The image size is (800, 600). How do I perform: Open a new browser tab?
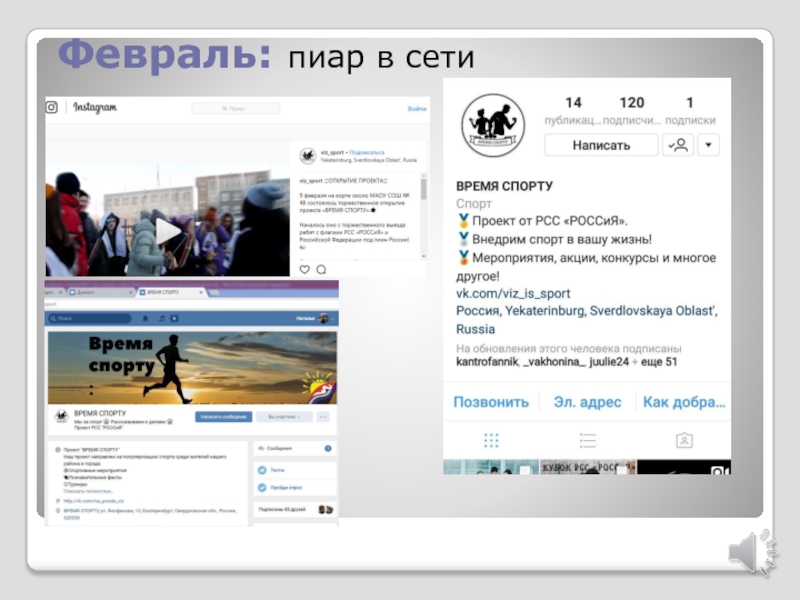point(214,293)
